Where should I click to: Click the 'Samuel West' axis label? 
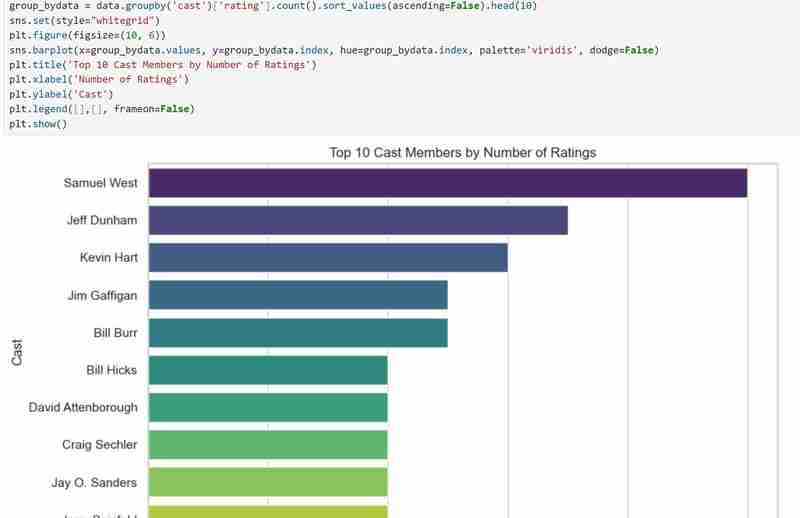pos(101,183)
